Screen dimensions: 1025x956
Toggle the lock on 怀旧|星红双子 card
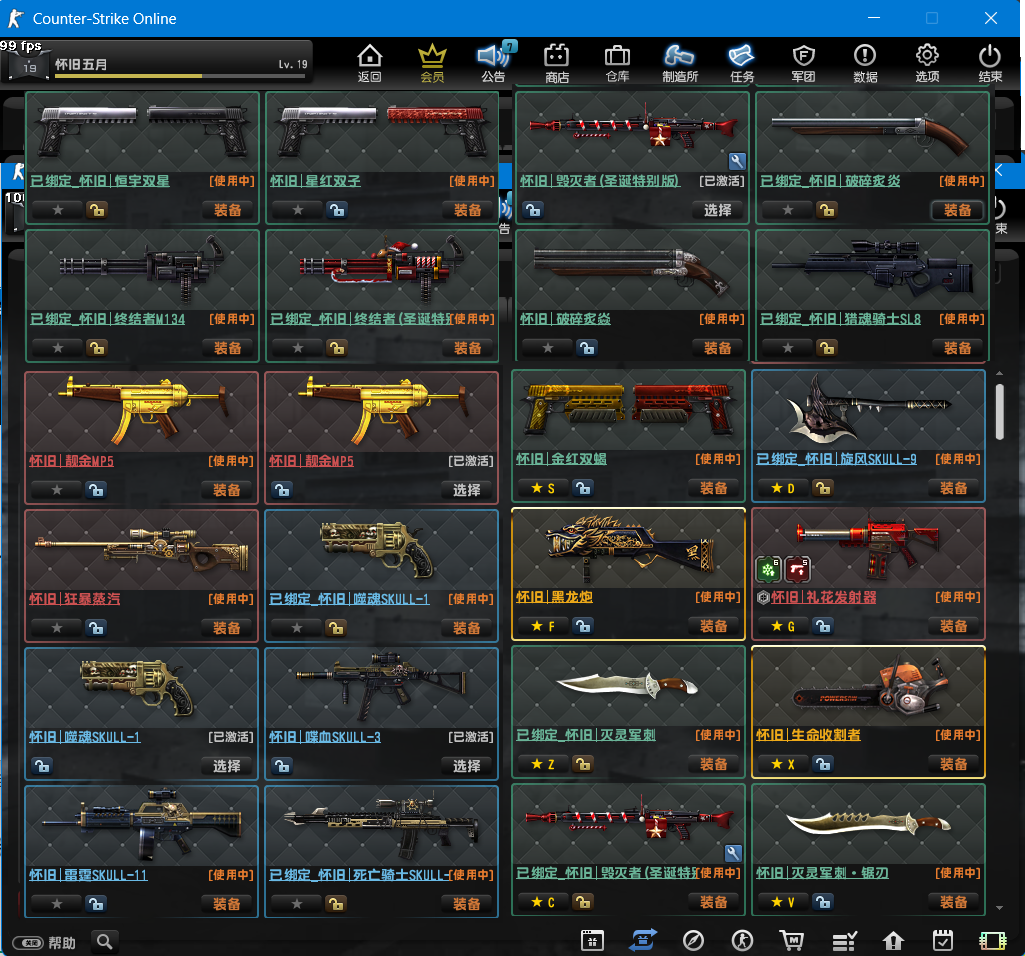(337, 210)
